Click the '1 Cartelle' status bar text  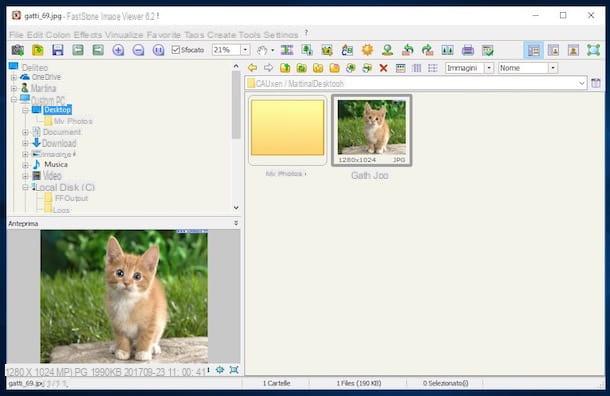click(x=277, y=383)
